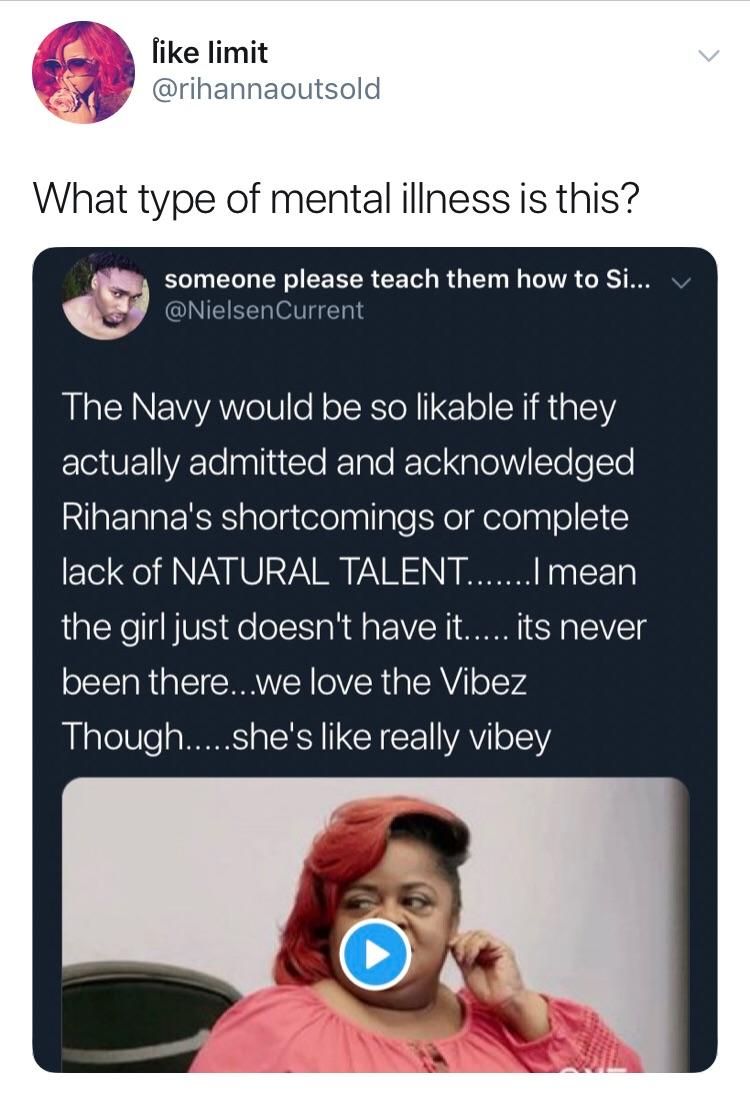The width and height of the screenshot is (750, 1095).
Task: Click the display name like limit
Action: click(x=209, y=53)
